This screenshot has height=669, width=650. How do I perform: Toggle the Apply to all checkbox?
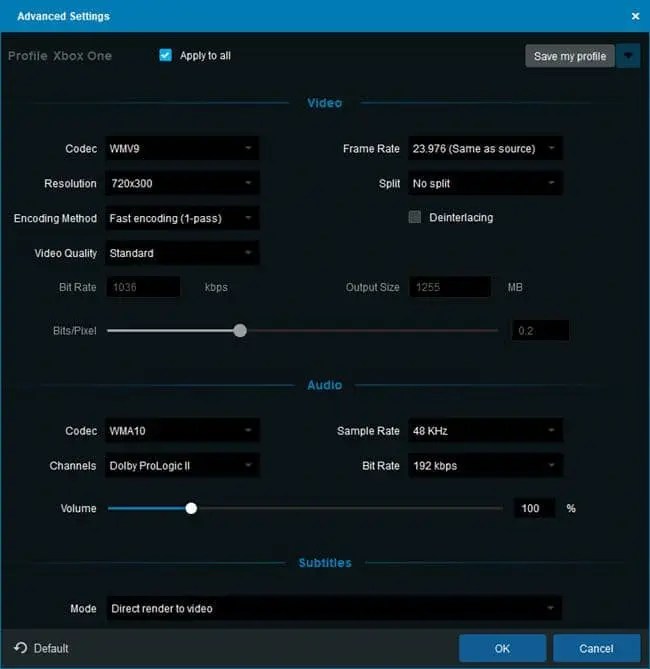[x=166, y=55]
